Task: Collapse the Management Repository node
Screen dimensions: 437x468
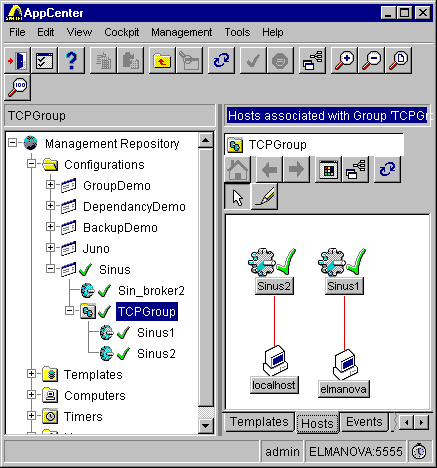Action: (x=13, y=143)
